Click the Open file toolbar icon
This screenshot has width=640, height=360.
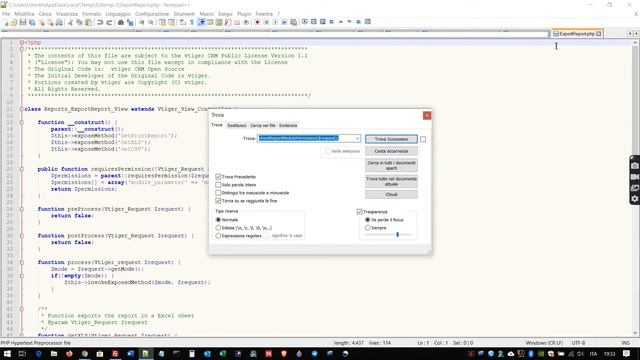click(14, 22)
